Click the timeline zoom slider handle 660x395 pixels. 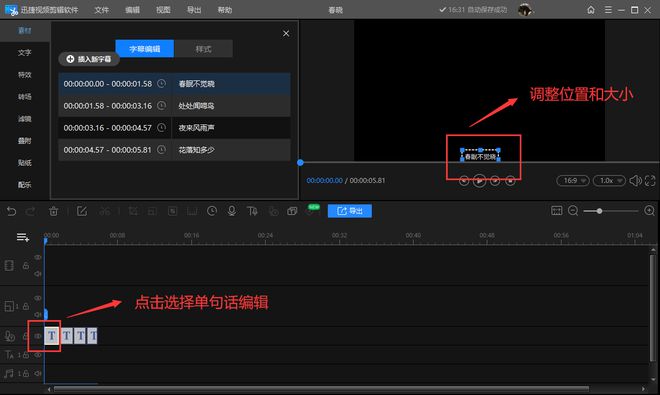click(x=599, y=211)
